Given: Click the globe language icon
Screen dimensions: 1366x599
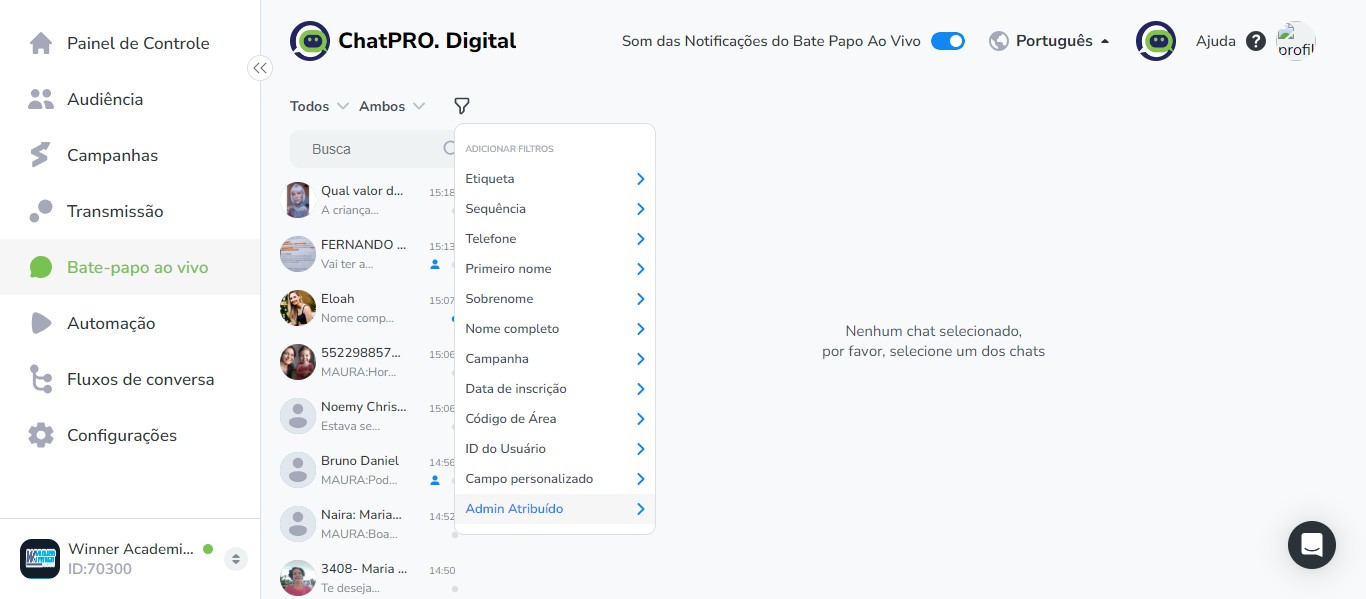Looking at the screenshot, I should [998, 41].
